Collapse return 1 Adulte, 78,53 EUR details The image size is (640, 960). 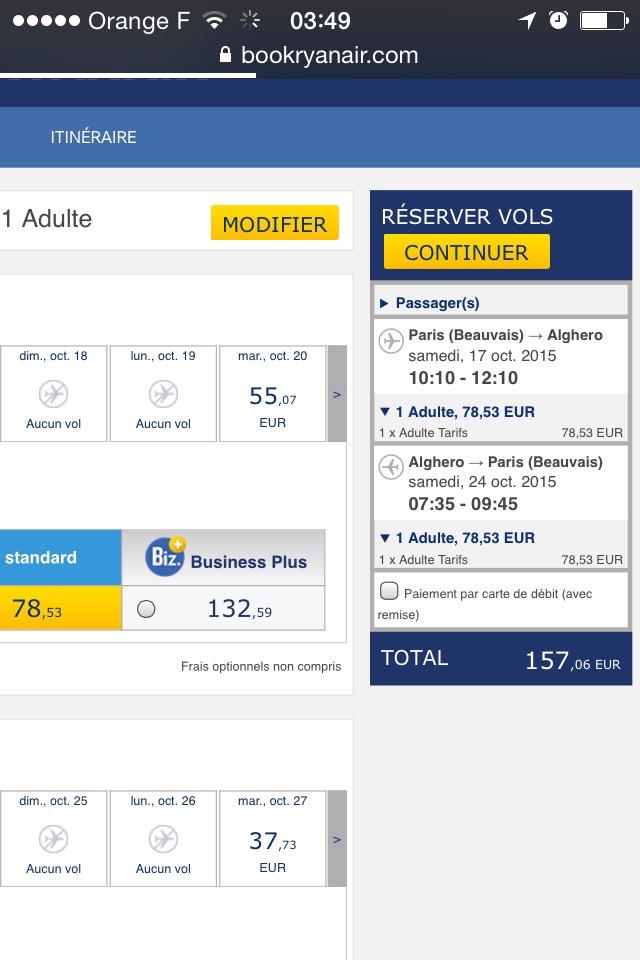[385, 537]
